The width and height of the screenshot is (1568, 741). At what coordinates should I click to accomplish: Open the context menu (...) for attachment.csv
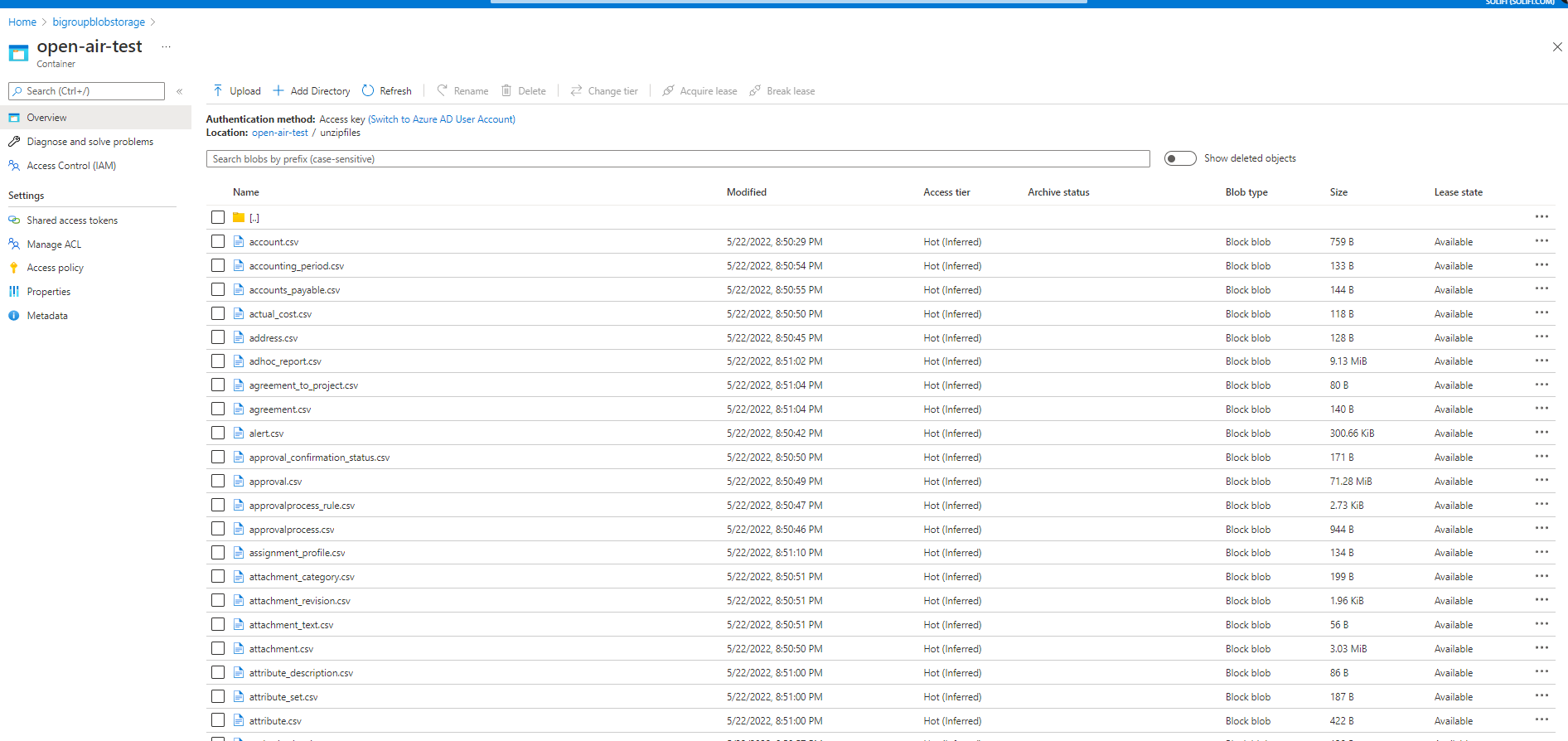1541,648
